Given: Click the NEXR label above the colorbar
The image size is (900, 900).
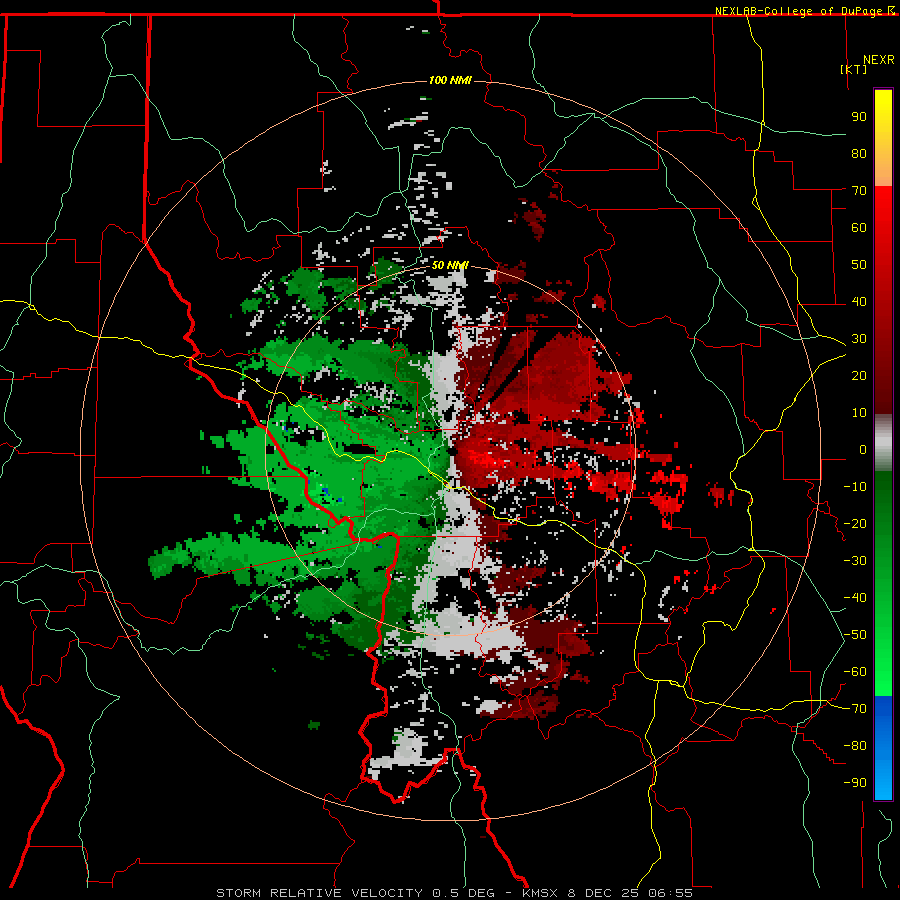Looking at the screenshot, I should 879,60.
